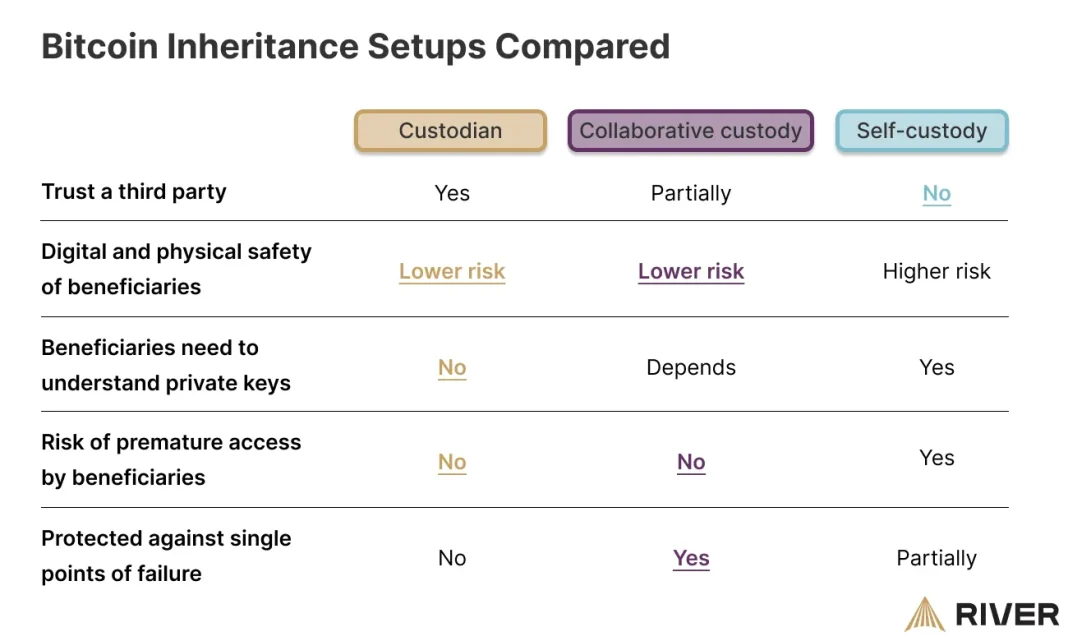The height and width of the screenshot is (641, 1068).
Task: Click Custodian "No" for private keys
Action: [x=452, y=368]
